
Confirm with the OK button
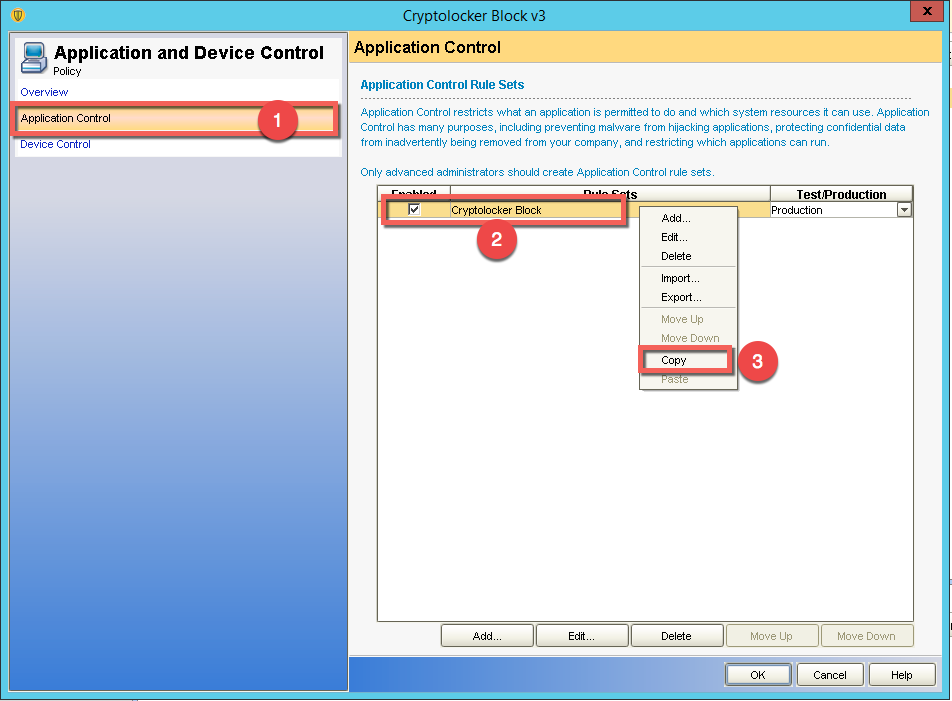[x=757, y=675]
